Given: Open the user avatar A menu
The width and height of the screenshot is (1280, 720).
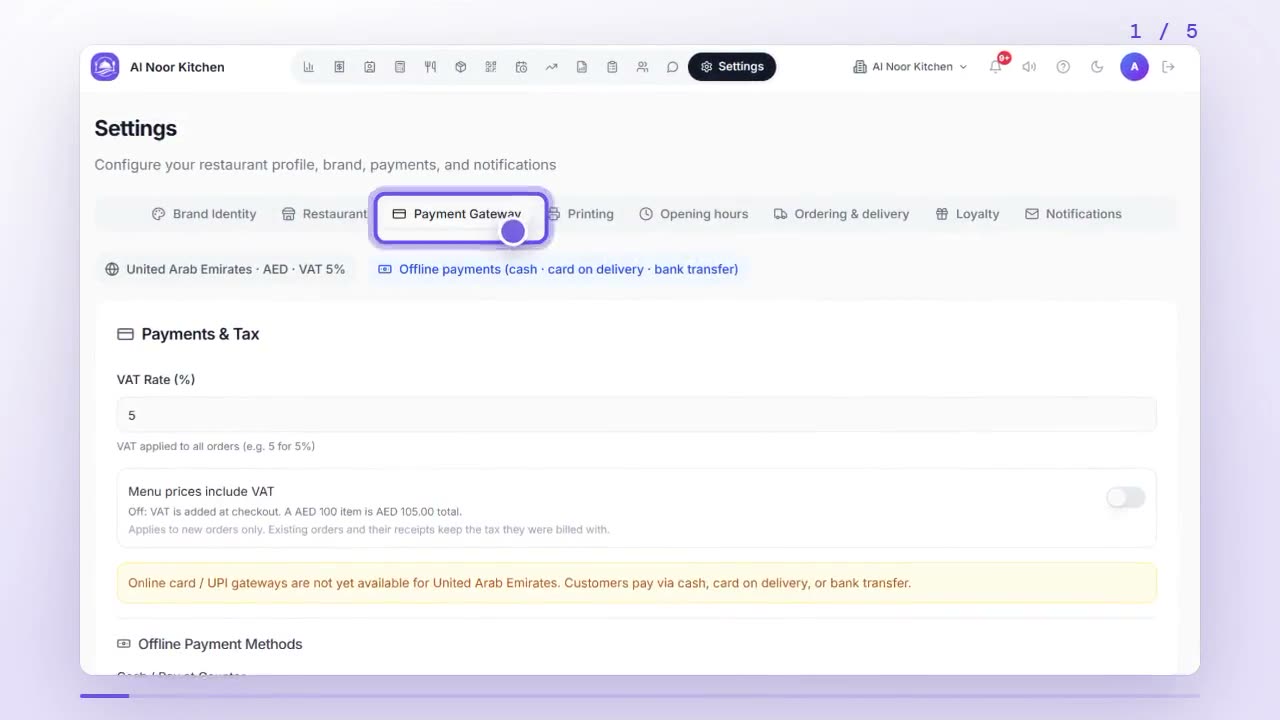Looking at the screenshot, I should point(1134,67).
